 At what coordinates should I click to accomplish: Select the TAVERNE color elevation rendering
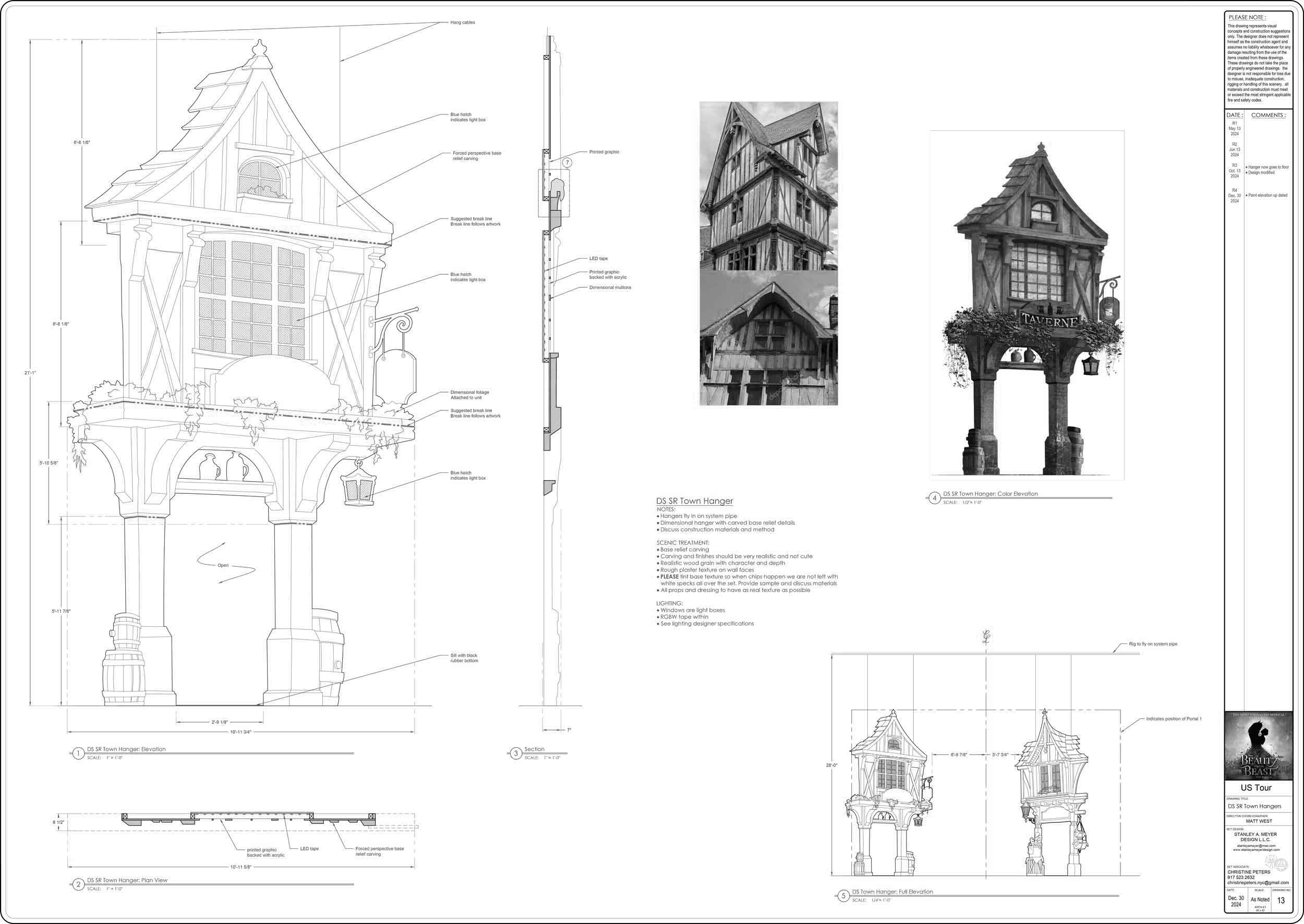pyautogui.click(x=1027, y=305)
